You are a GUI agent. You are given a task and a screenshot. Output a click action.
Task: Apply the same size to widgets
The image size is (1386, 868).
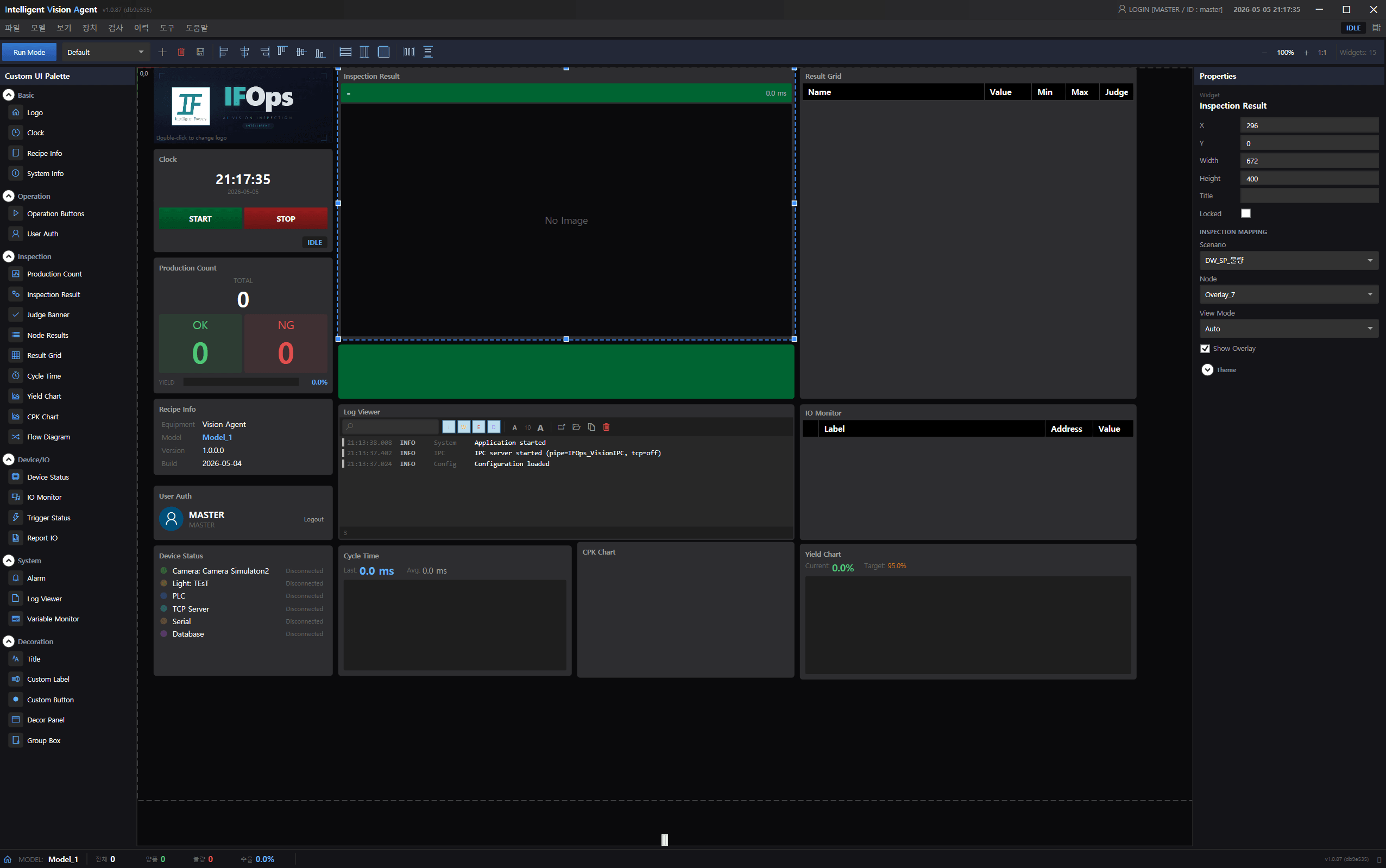(384, 52)
